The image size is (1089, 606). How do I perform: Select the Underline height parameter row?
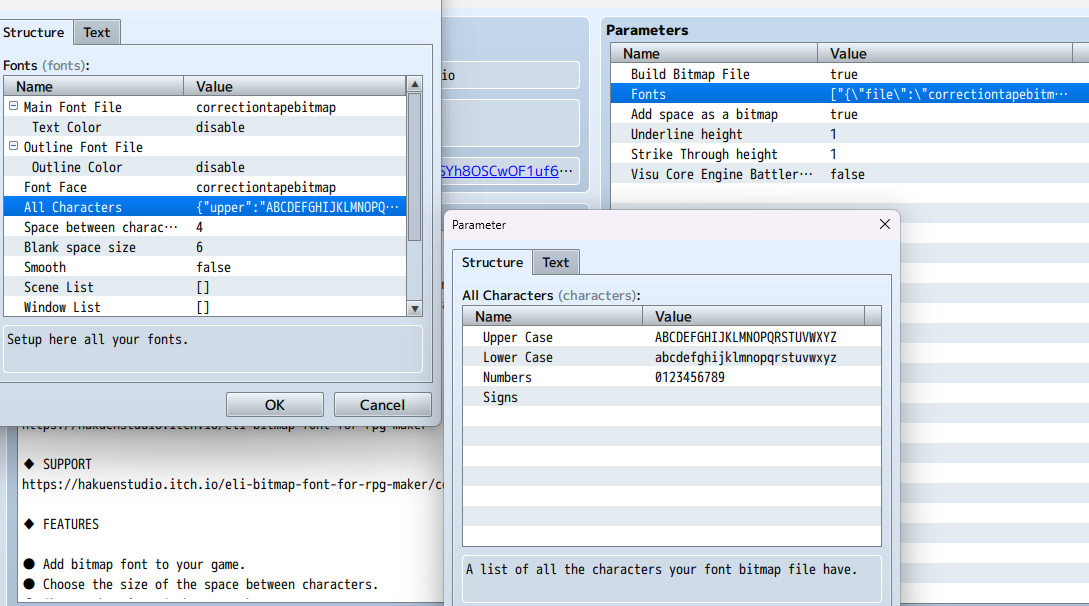pos(849,135)
